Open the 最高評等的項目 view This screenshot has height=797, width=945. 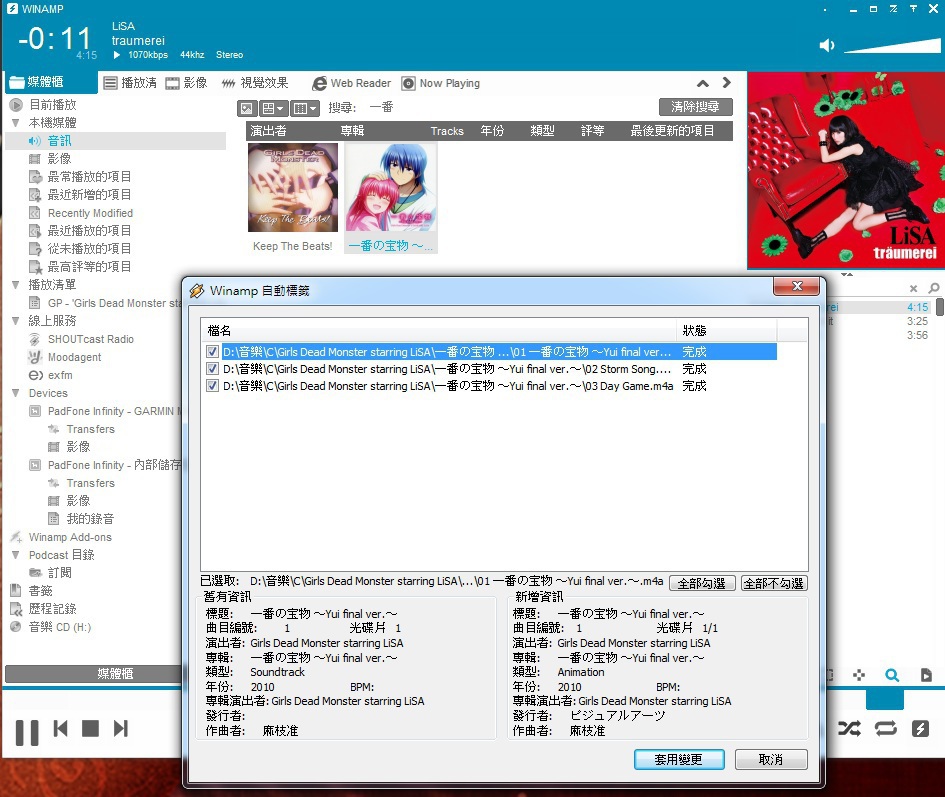click(89, 266)
